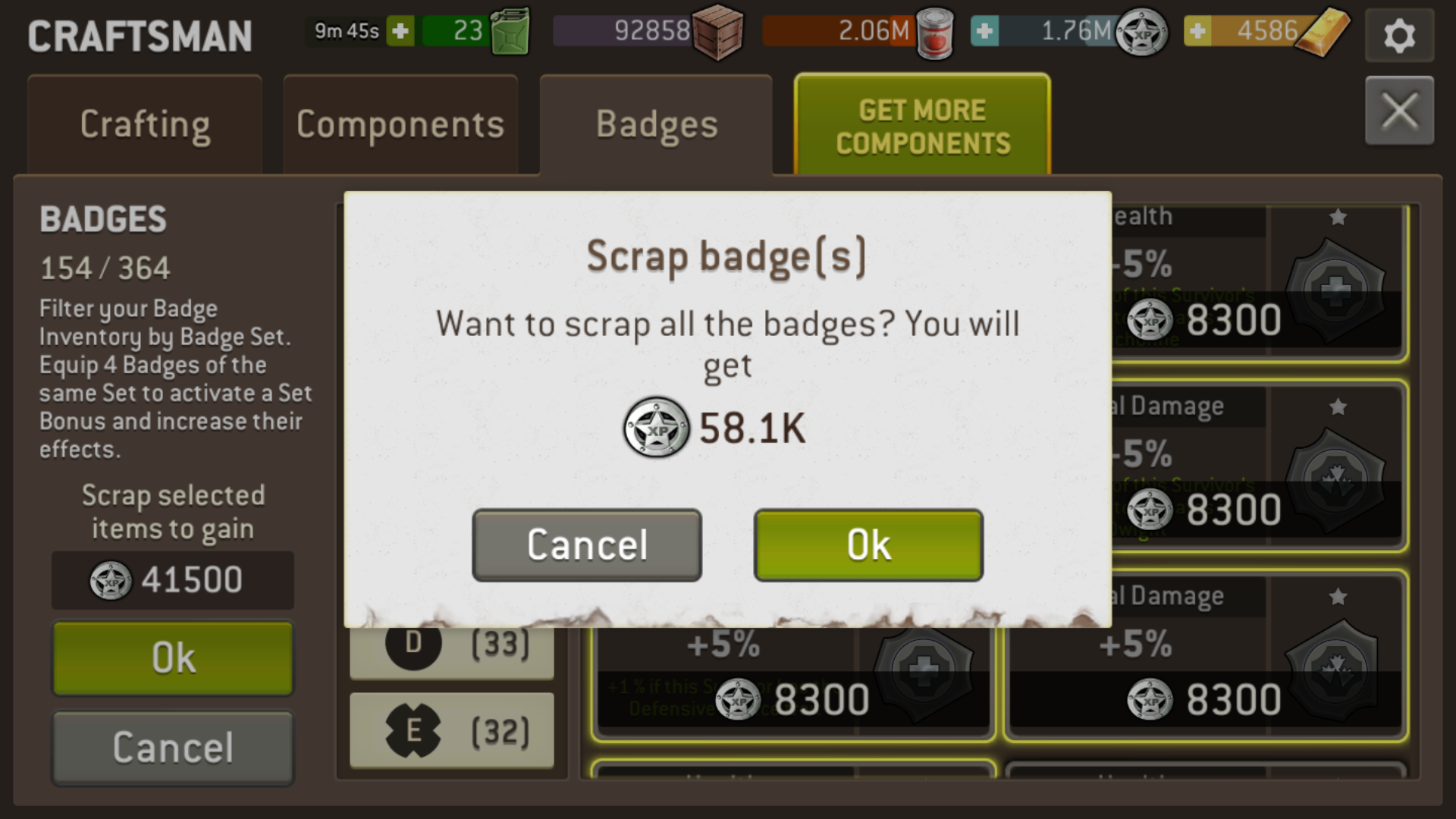Tap the green plus next to gas timer

click(400, 31)
